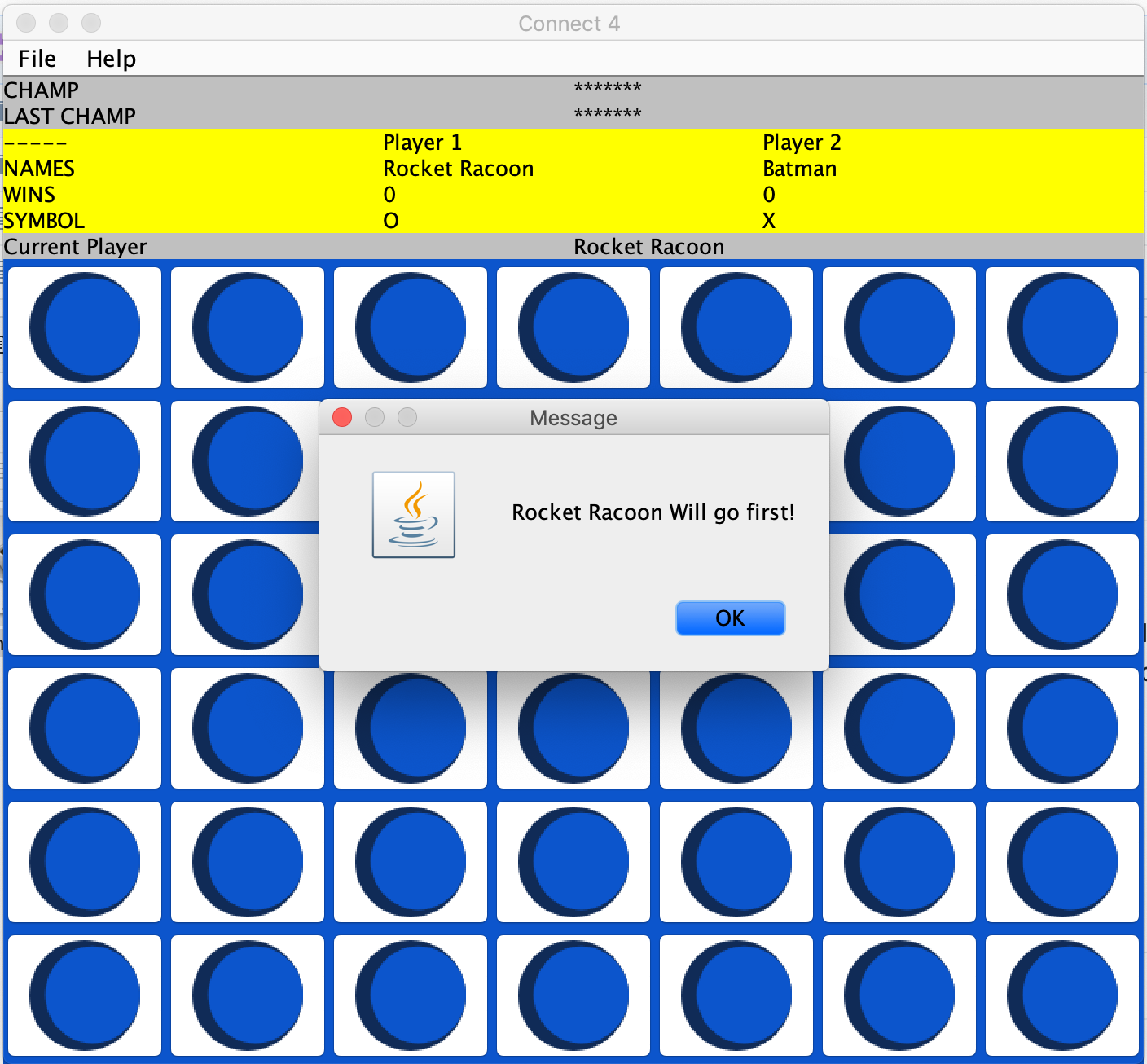
Task: Click the Rocket Racoon current player label
Action: [x=648, y=246]
